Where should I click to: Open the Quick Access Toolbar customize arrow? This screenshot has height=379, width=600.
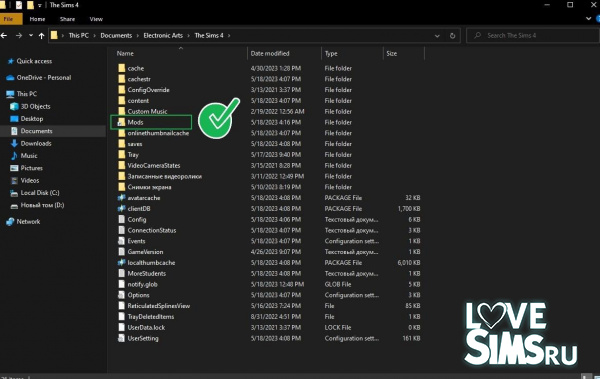[40, 6]
